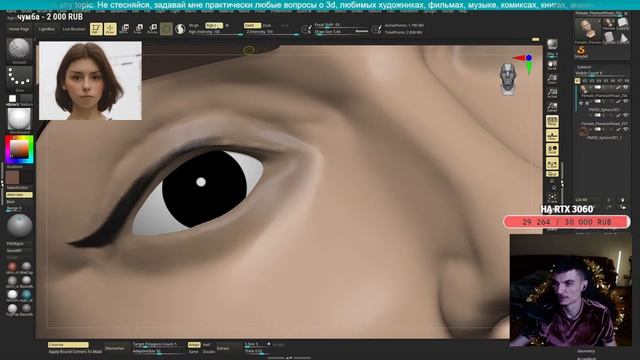
Task: Select the Move transform tool
Action: click(124, 29)
